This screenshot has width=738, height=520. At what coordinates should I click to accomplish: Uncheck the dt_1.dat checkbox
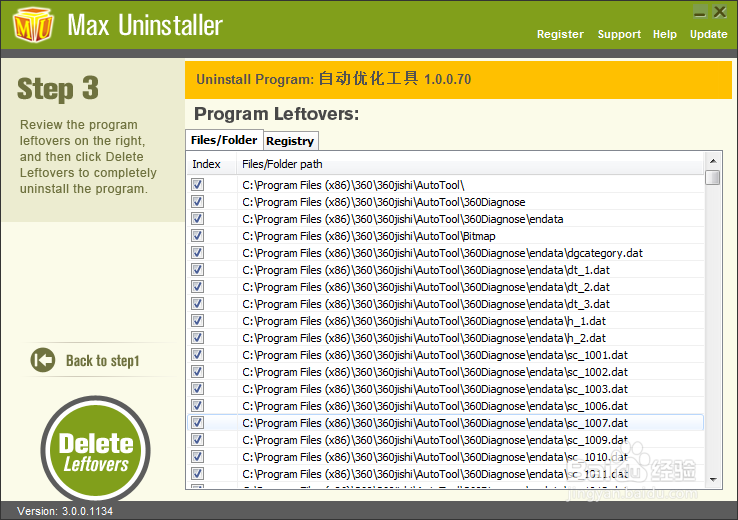click(x=198, y=269)
